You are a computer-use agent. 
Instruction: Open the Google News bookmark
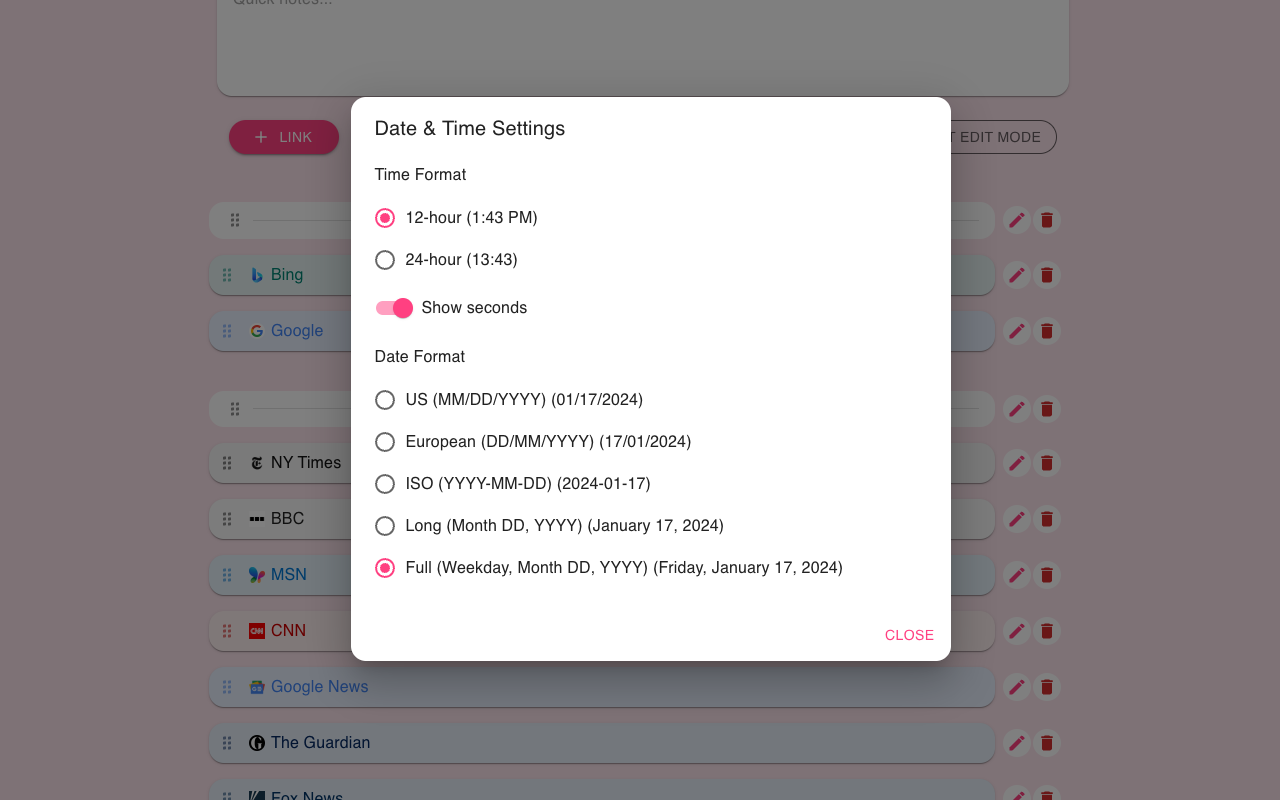(320, 687)
